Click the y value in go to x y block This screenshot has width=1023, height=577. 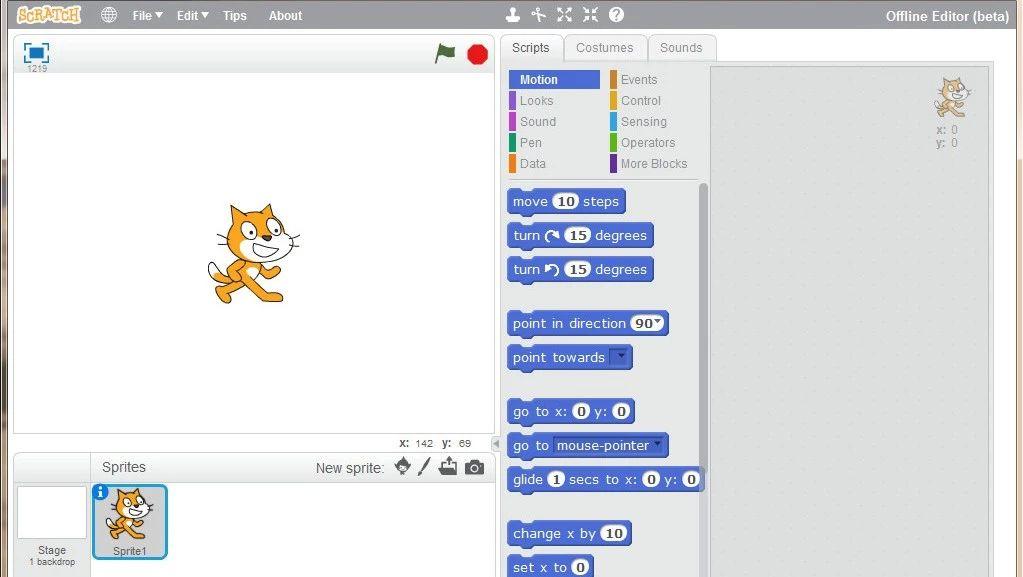click(x=621, y=411)
